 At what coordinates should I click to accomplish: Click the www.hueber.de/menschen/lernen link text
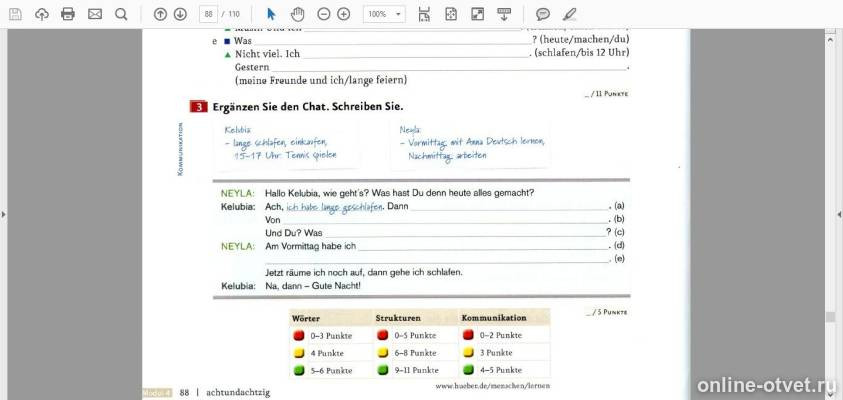tap(492, 385)
